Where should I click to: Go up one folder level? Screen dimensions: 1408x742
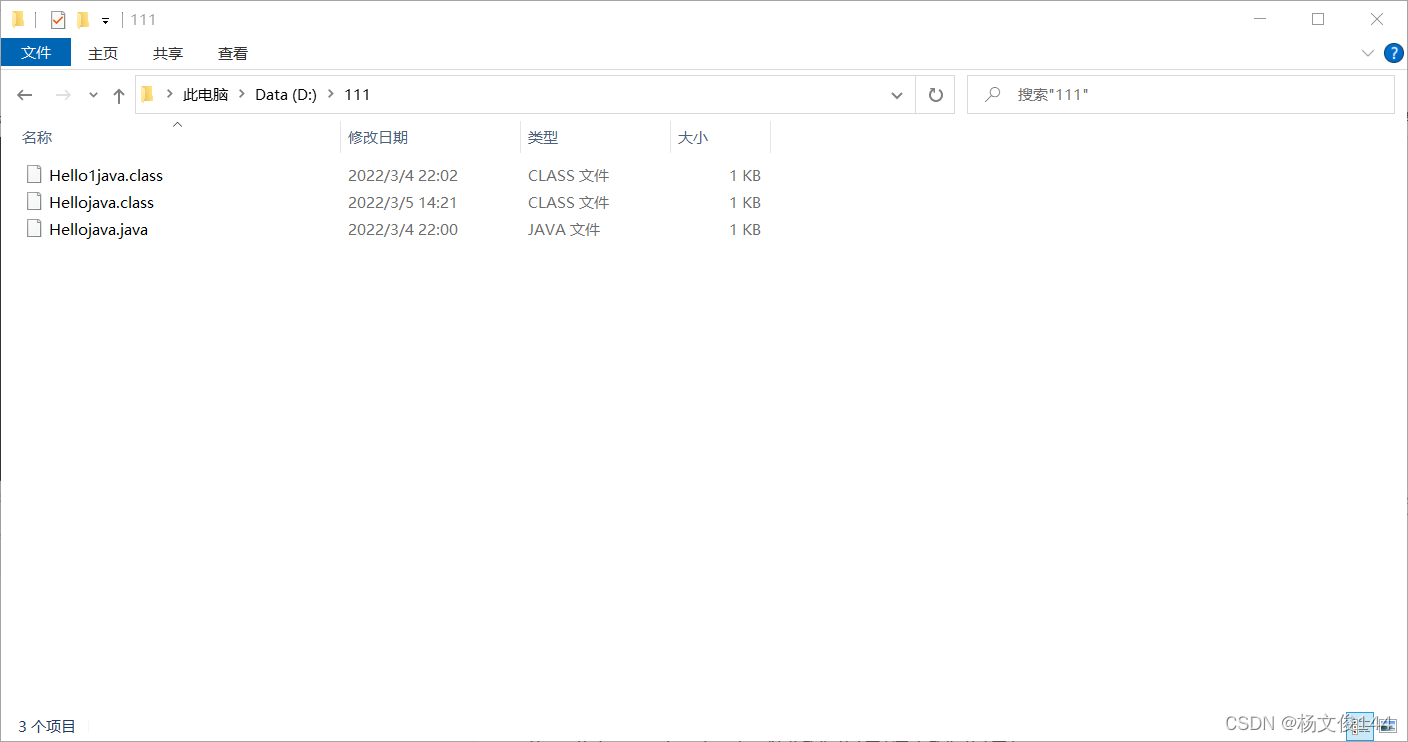[119, 95]
